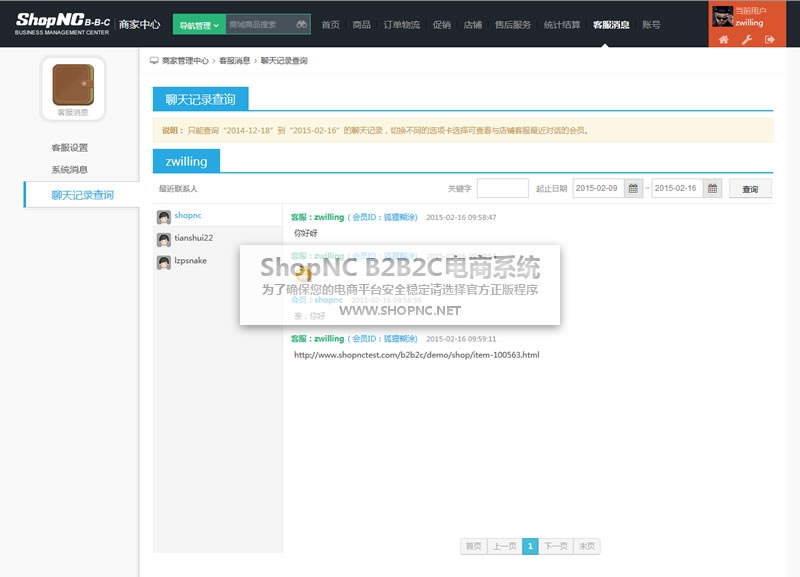
Task: Click the shopnc contact avatar
Action: point(164,217)
